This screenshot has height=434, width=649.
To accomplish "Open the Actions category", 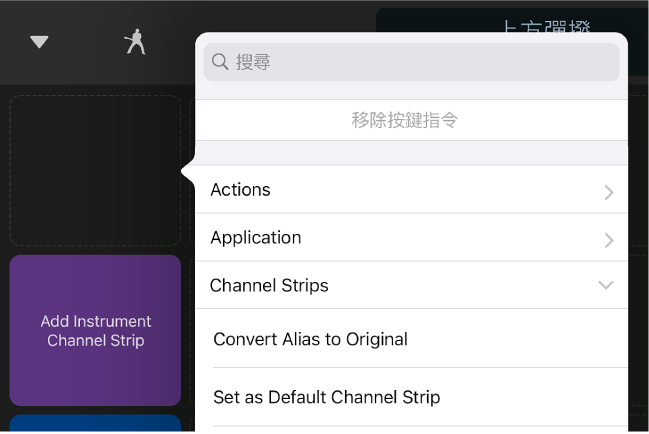I will (x=411, y=189).
